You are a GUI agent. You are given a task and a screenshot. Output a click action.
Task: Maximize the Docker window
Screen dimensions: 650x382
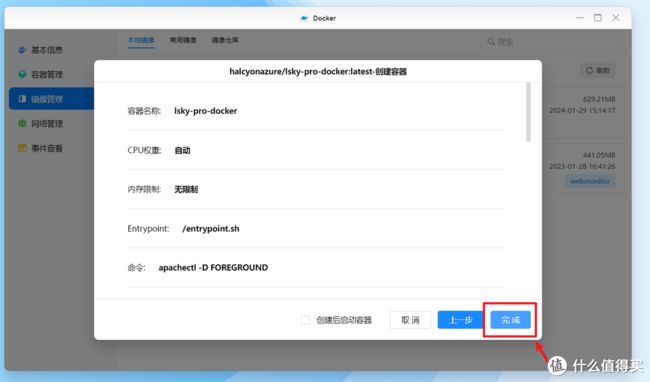(598, 18)
